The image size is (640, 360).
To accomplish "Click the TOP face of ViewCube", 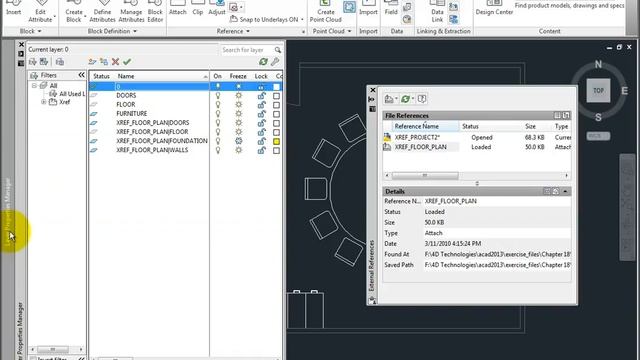I will (598, 91).
